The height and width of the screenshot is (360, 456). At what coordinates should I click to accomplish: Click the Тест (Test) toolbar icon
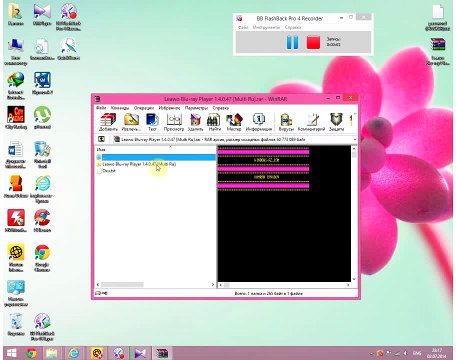point(152,122)
